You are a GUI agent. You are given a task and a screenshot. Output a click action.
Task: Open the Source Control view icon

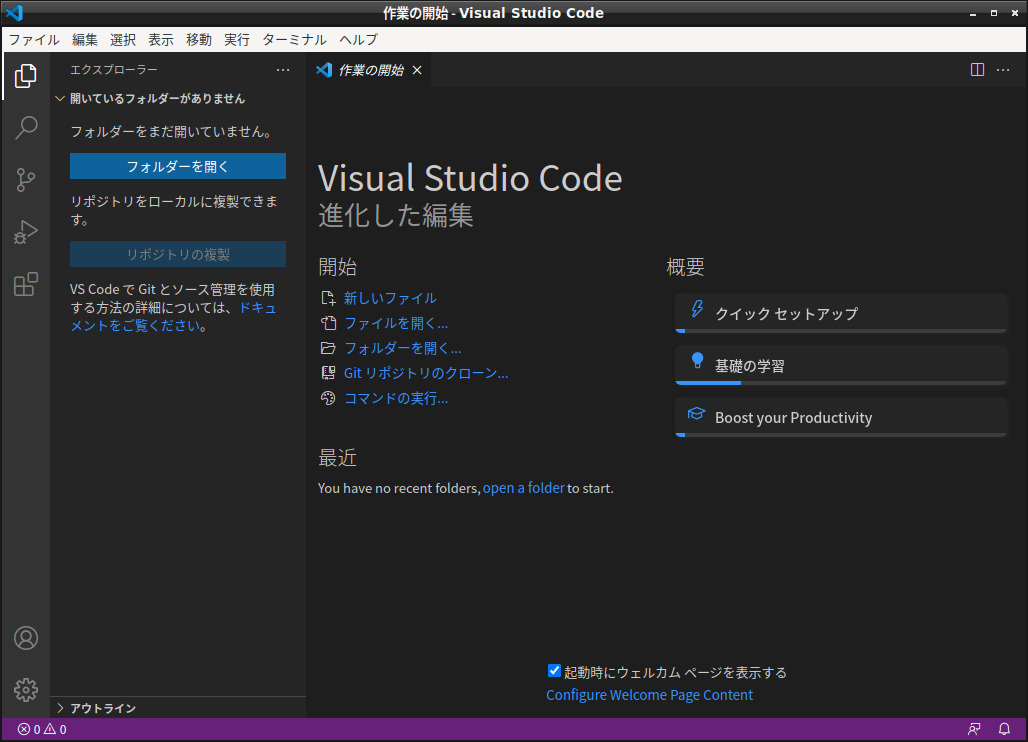[x=26, y=180]
